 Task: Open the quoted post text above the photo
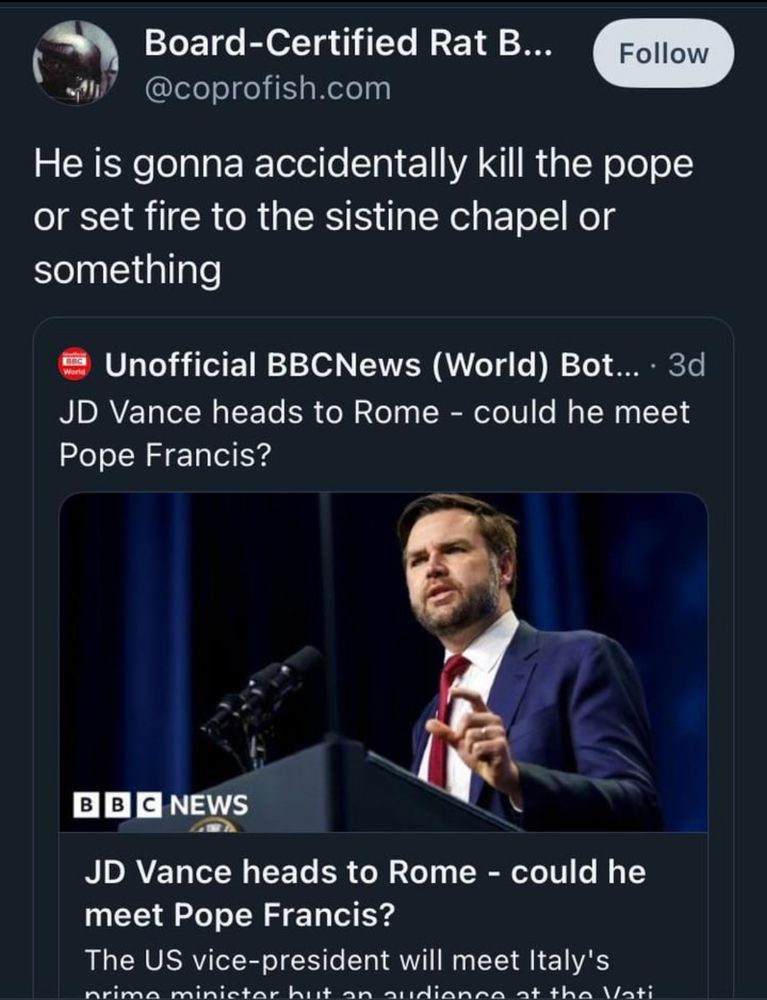click(375, 412)
